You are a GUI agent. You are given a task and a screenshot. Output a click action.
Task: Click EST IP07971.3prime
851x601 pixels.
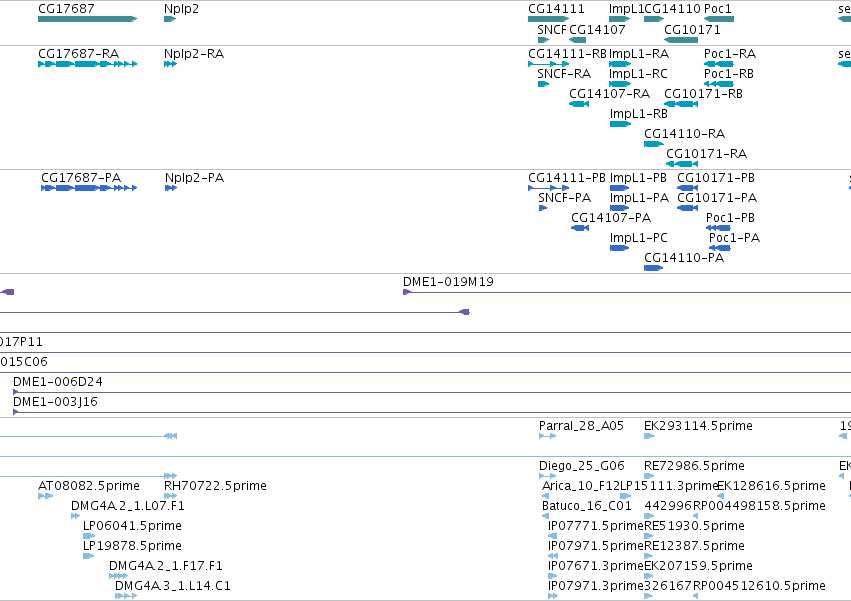(553, 597)
